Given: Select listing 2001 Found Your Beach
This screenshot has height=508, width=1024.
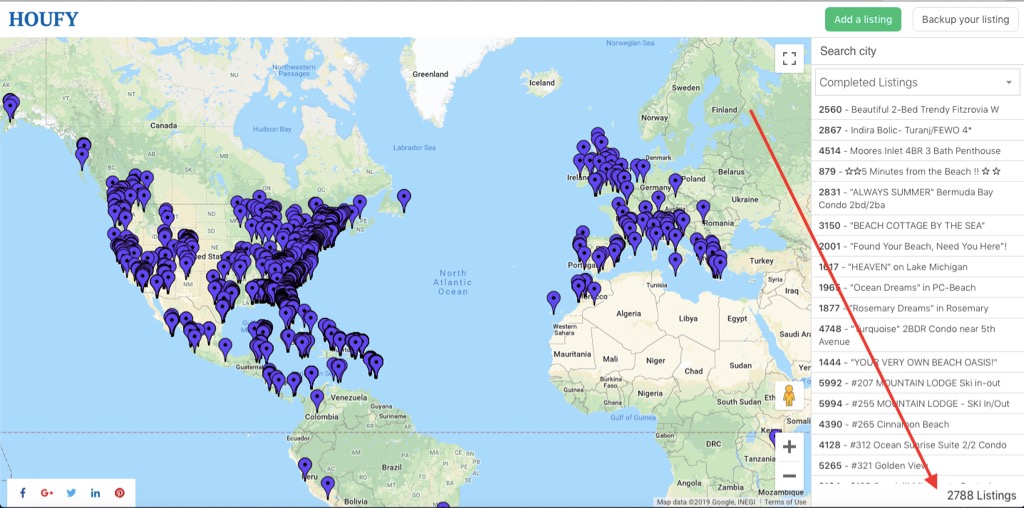Looking at the screenshot, I should coord(918,246).
